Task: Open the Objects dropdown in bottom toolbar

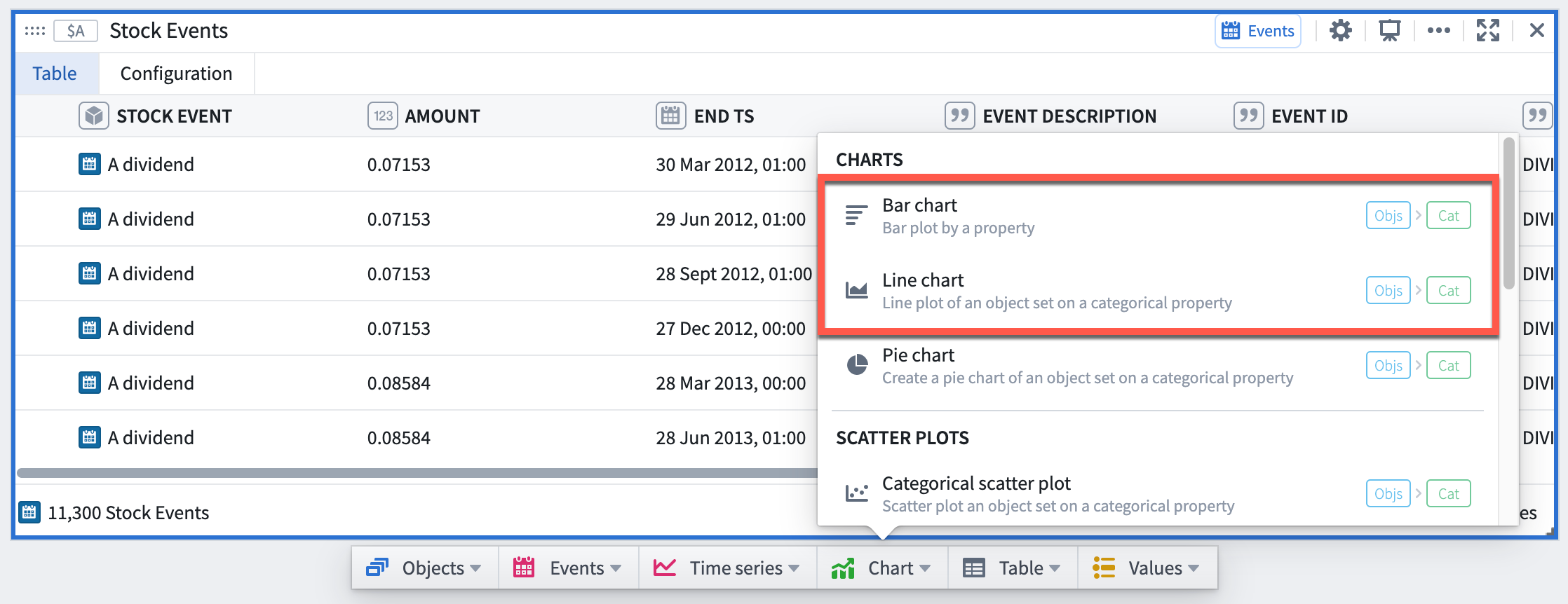Action: pyautogui.click(x=424, y=568)
